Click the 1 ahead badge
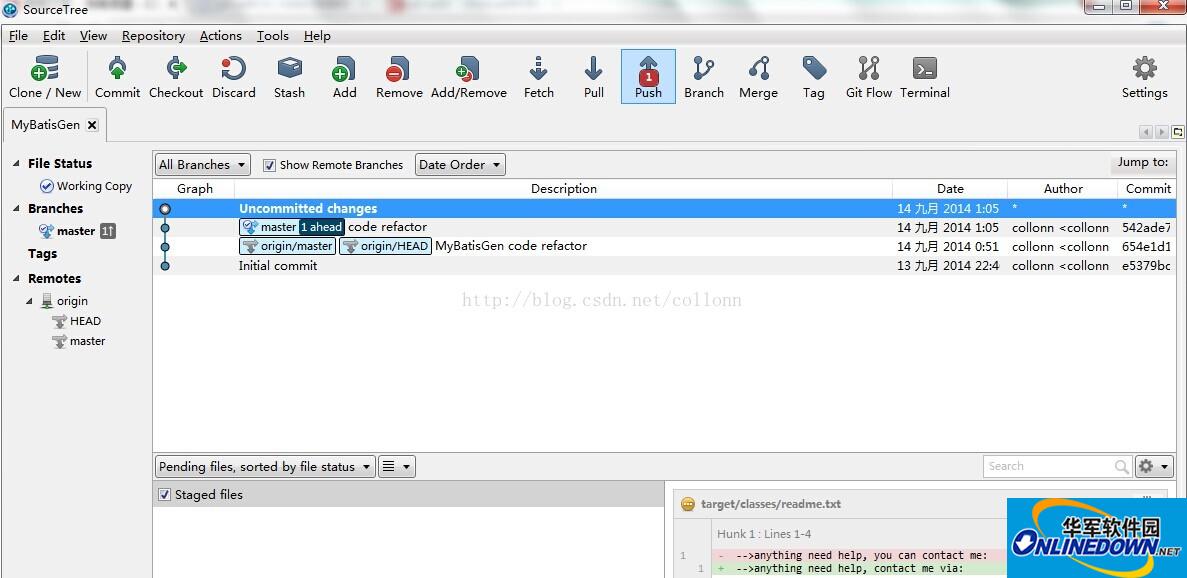The height and width of the screenshot is (578, 1187). click(x=321, y=227)
